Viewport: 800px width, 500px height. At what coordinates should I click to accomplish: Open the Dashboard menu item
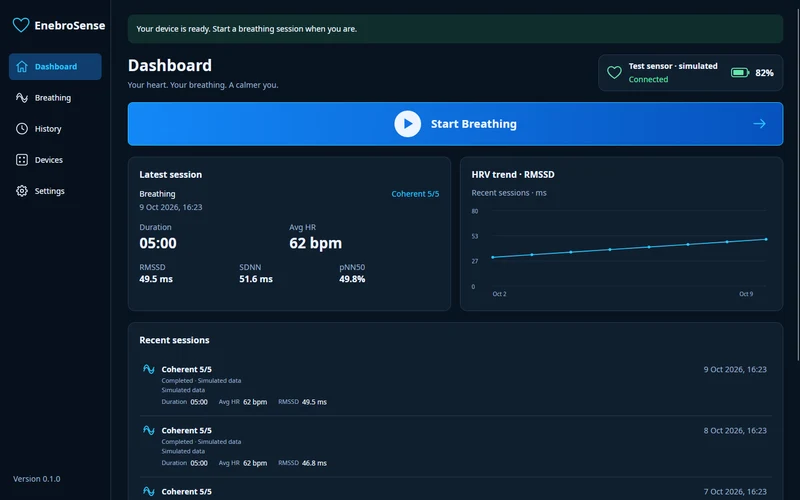point(55,66)
